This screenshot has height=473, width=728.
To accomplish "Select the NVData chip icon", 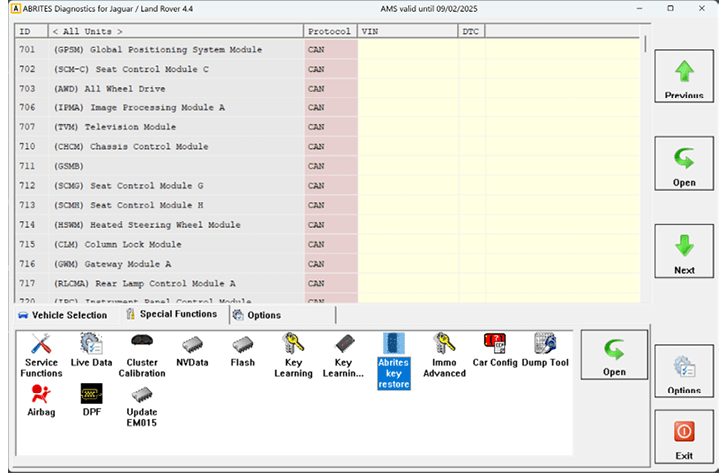I will (192, 352).
